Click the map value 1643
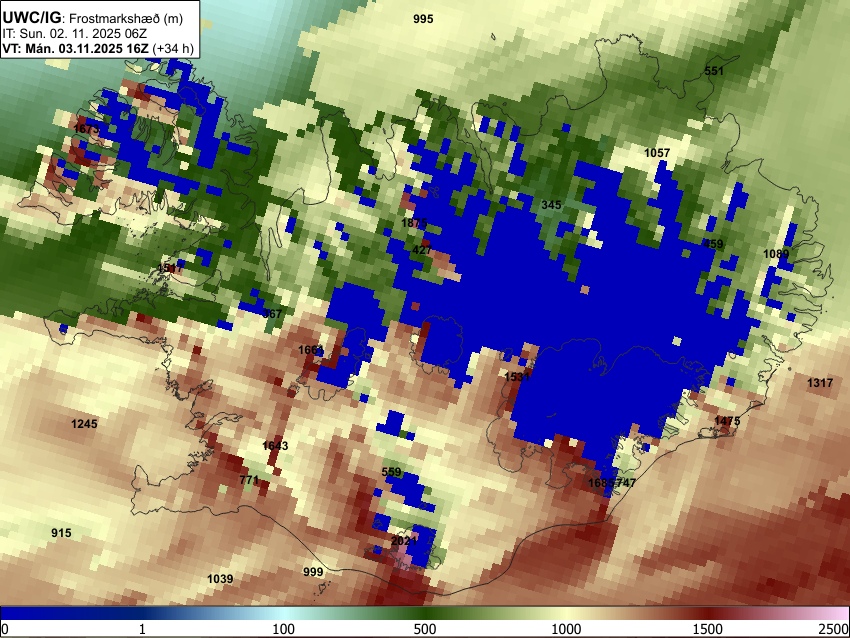The image size is (850, 638). click(275, 446)
